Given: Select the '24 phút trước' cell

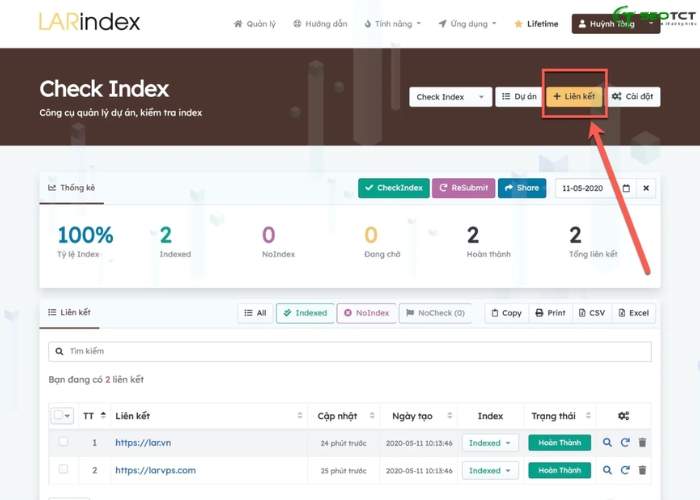Looking at the screenshot, I should [343, 443].
